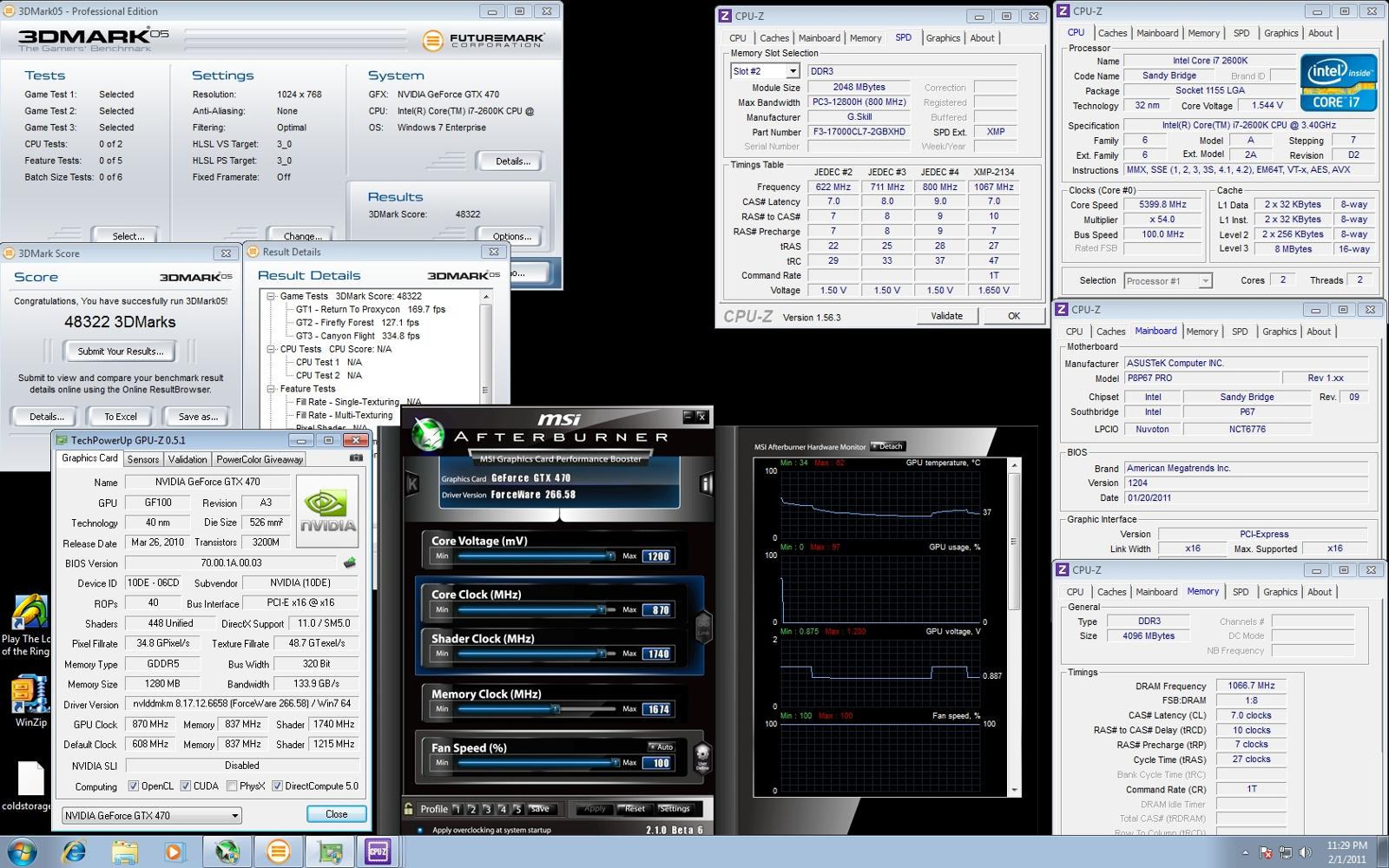Open the Caches tab in the SPD CPU-Z window

(774, 38)
